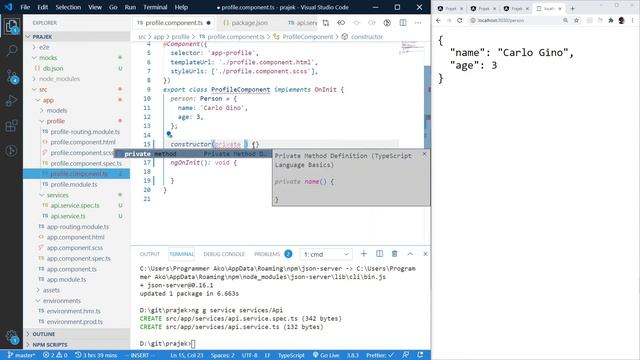Click the new terminal plus icon
Image resolution: width=640 pixels, height=360 pixels.
coord(364,254)
